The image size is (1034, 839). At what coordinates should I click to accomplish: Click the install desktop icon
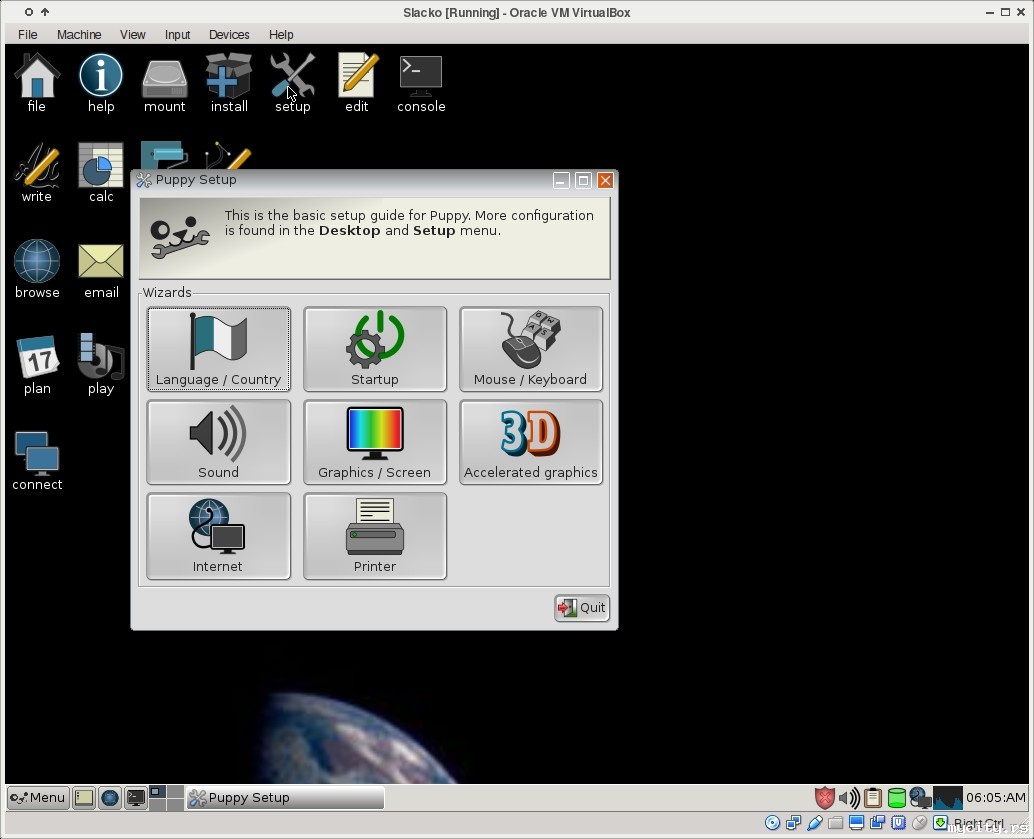click(229, 83)
